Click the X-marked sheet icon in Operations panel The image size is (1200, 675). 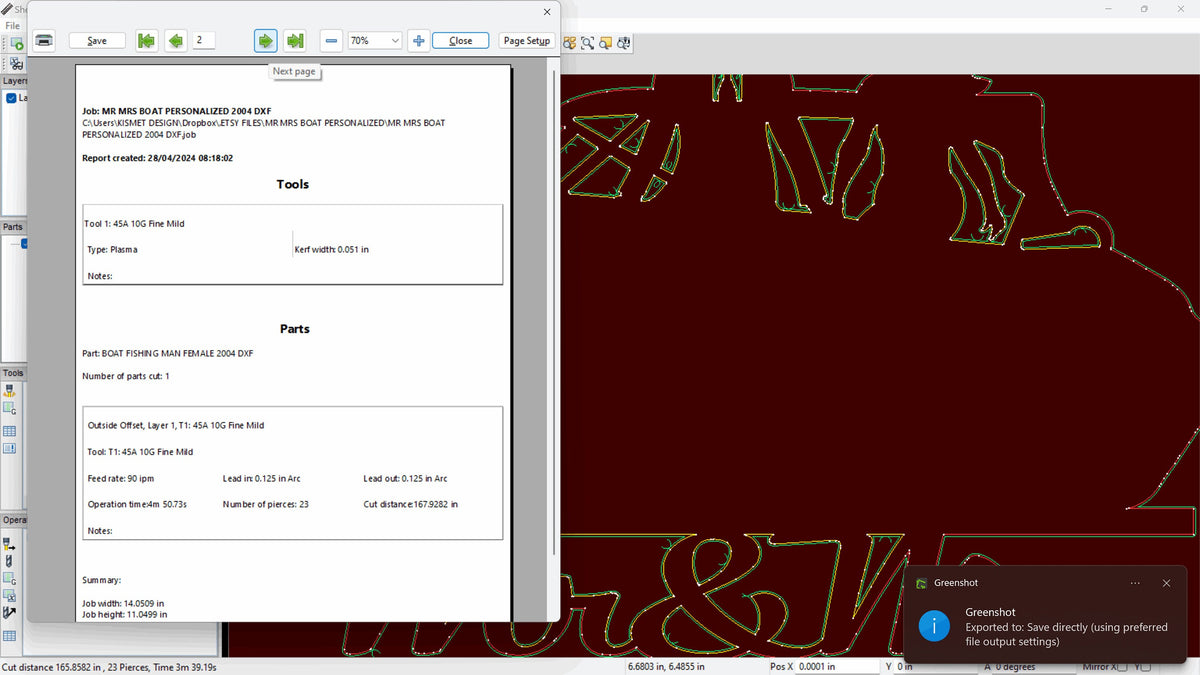(10, 596)
